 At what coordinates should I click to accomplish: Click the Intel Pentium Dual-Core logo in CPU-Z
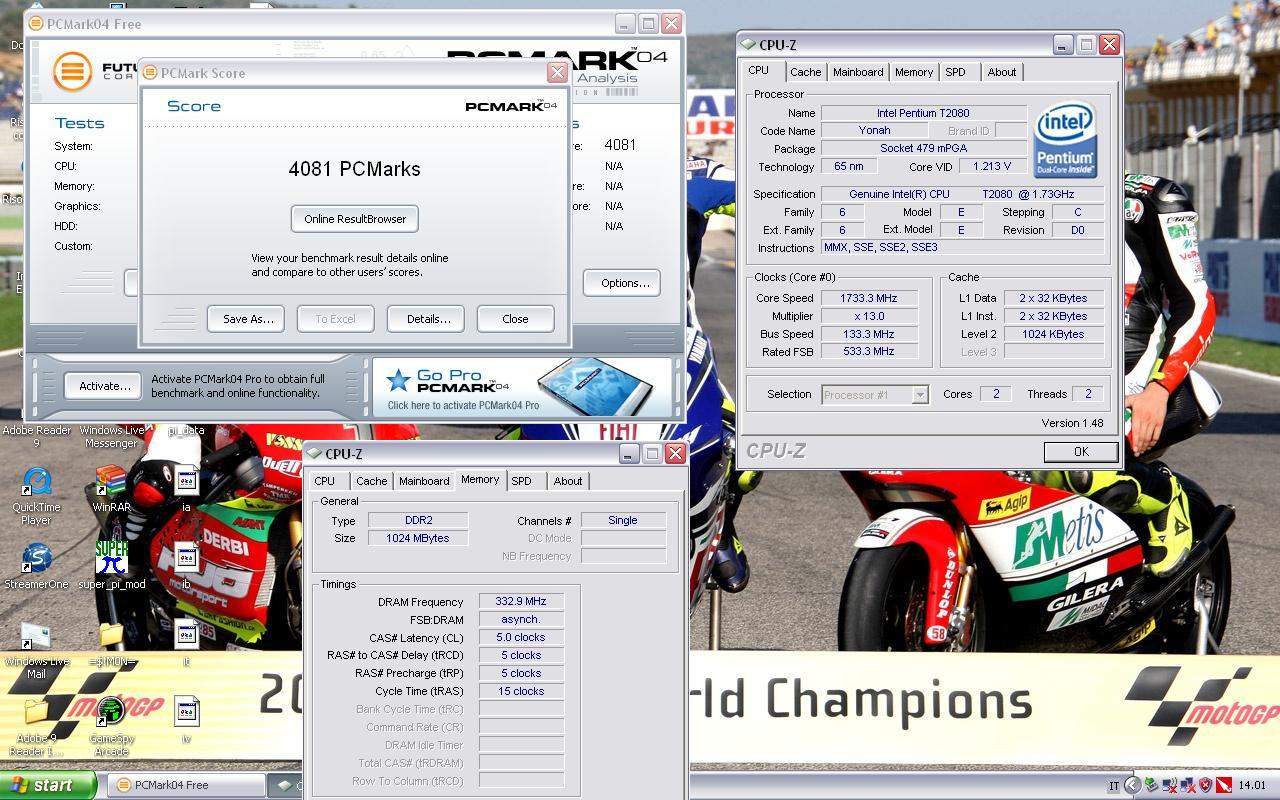point(1065,140)
